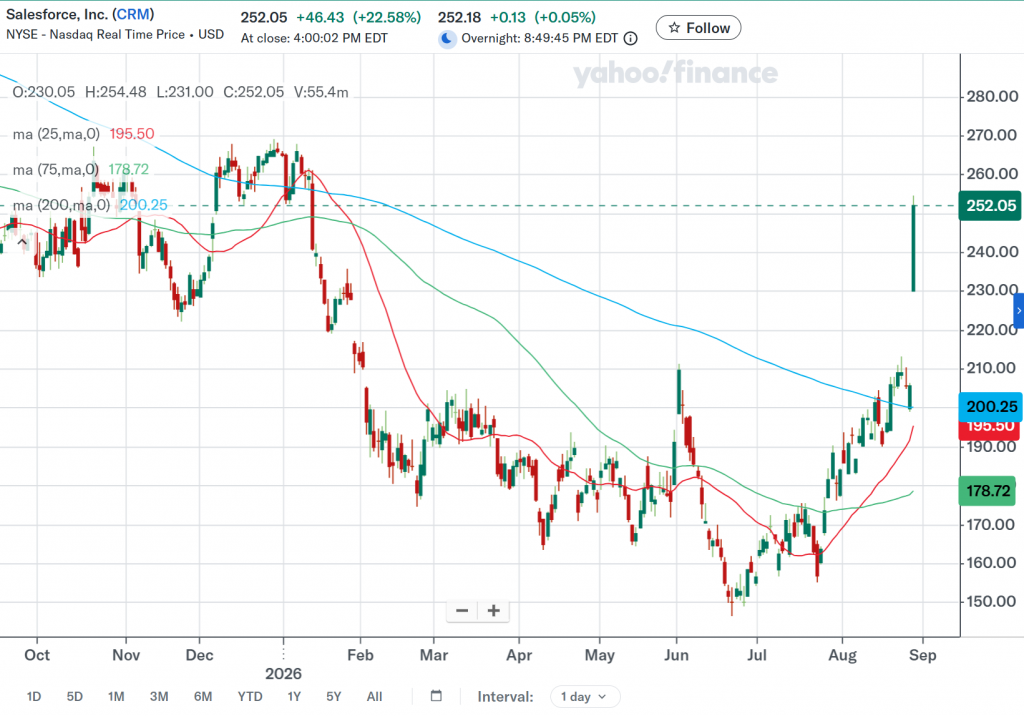Select the 1M time range
Image resolution: width=1024 pixels, height=716 pixels.
[x=116, y=697]
